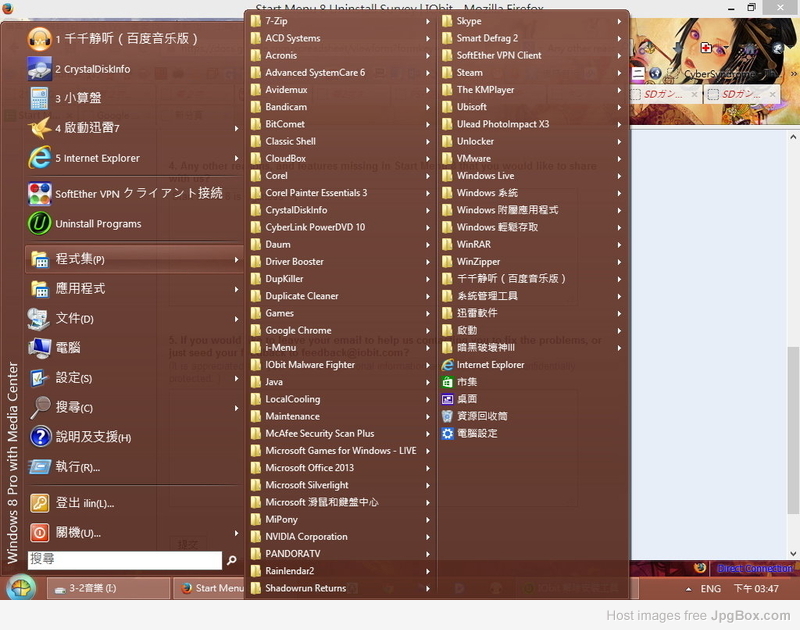This screenshot has height=630, width=800.
Task: Open the Steam program folder
Action: 469,72
